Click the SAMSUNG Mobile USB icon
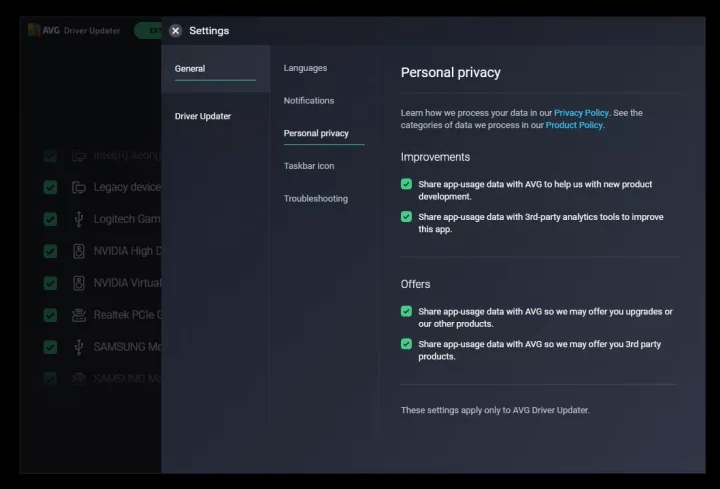 79,347
